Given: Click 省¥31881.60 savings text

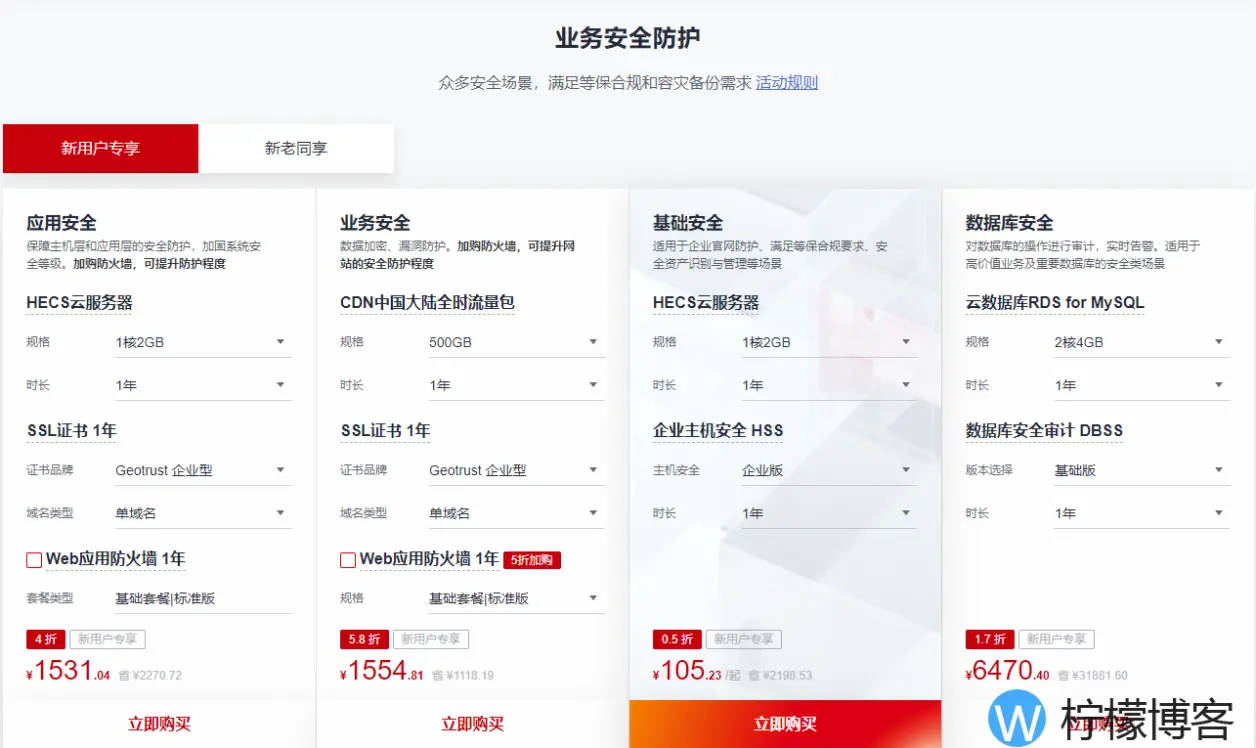Looking at the screenshot, I should [1093, 676].
